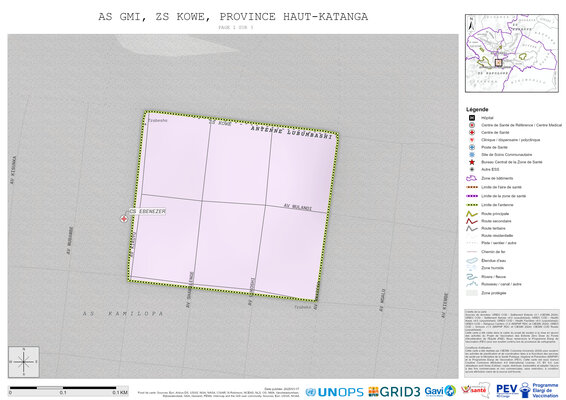Image resolution: width=566 pixels, height=400 pixels.
Task: Select the Poste de Santé legend symbol
Action: [471, 147]
